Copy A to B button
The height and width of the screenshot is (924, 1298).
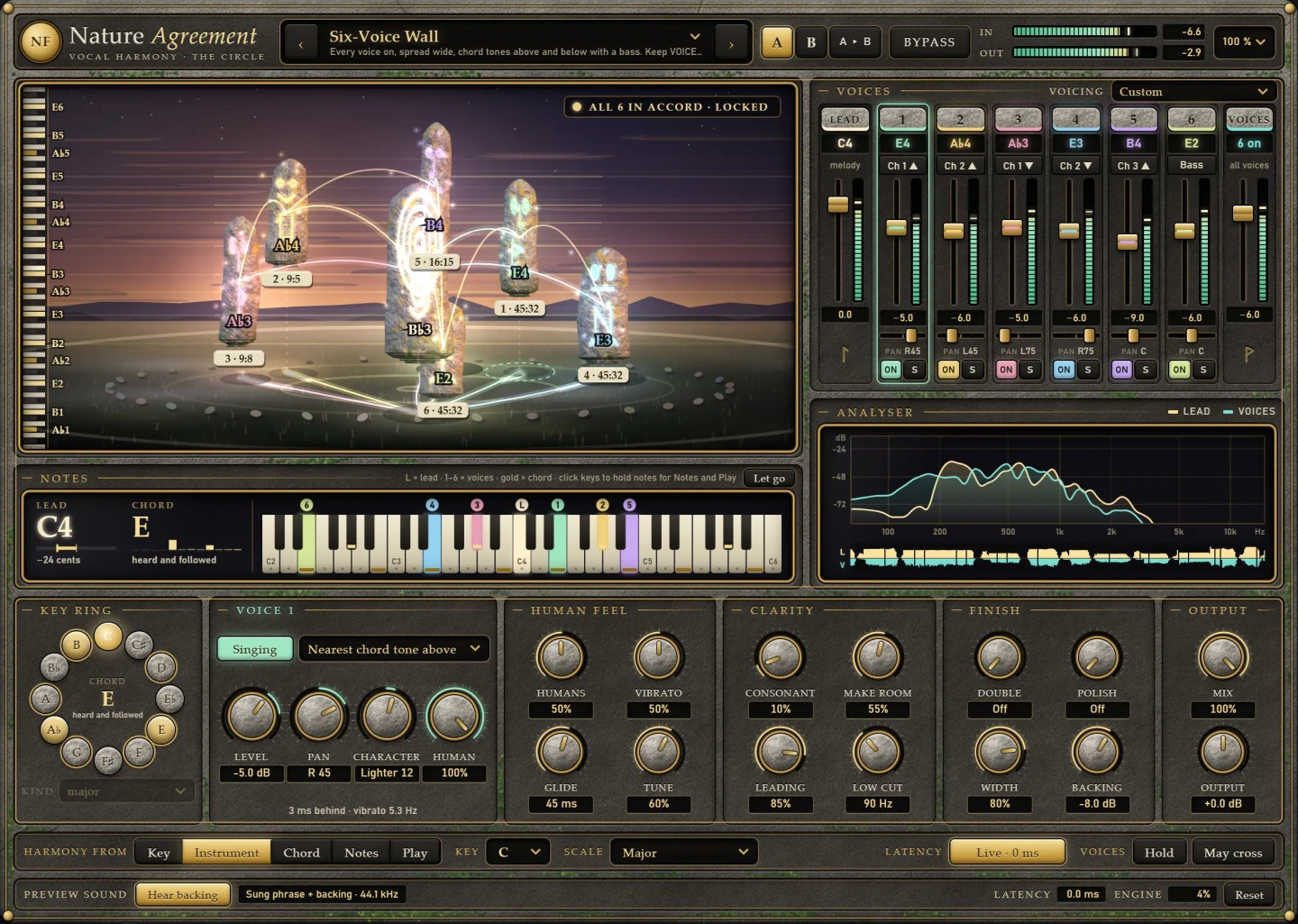pyautogui.click(x=855, y=41)
